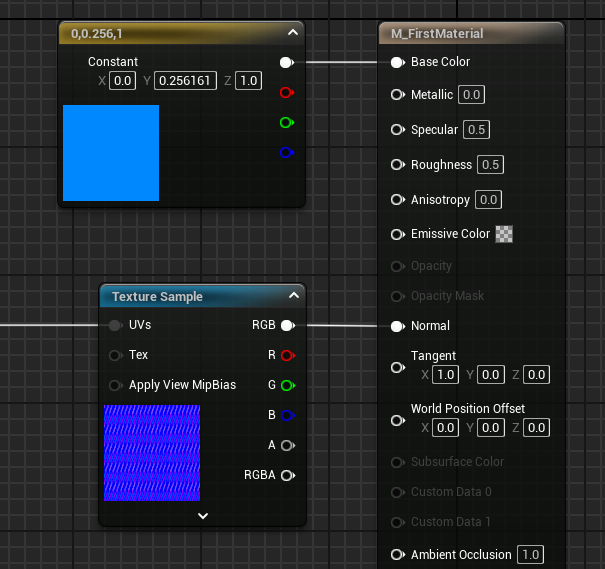Click the disabled Opacity Mask input pin
605x569 pixels.
click(397, 296)
